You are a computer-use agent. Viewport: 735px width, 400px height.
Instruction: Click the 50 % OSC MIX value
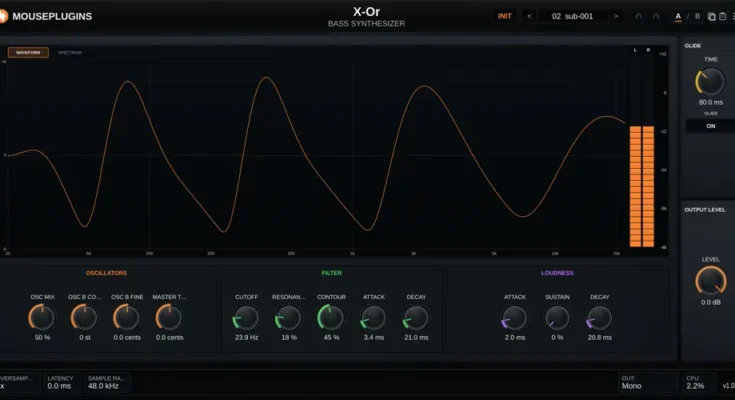42,338
